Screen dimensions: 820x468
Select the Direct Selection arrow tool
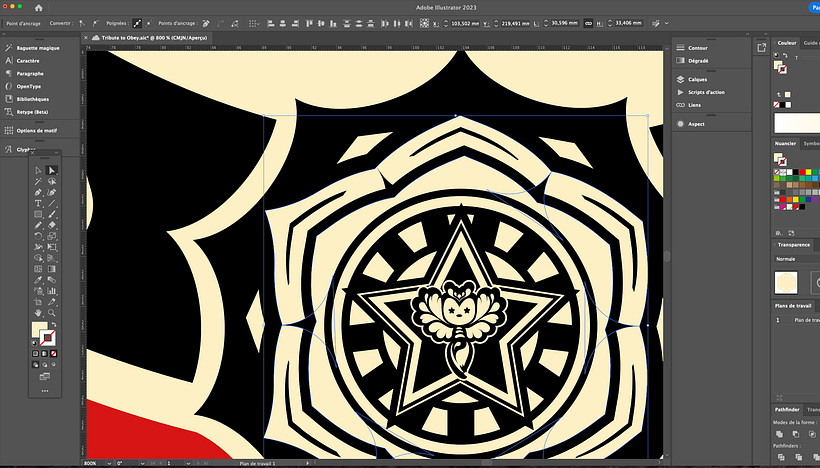tap(52, 170)
